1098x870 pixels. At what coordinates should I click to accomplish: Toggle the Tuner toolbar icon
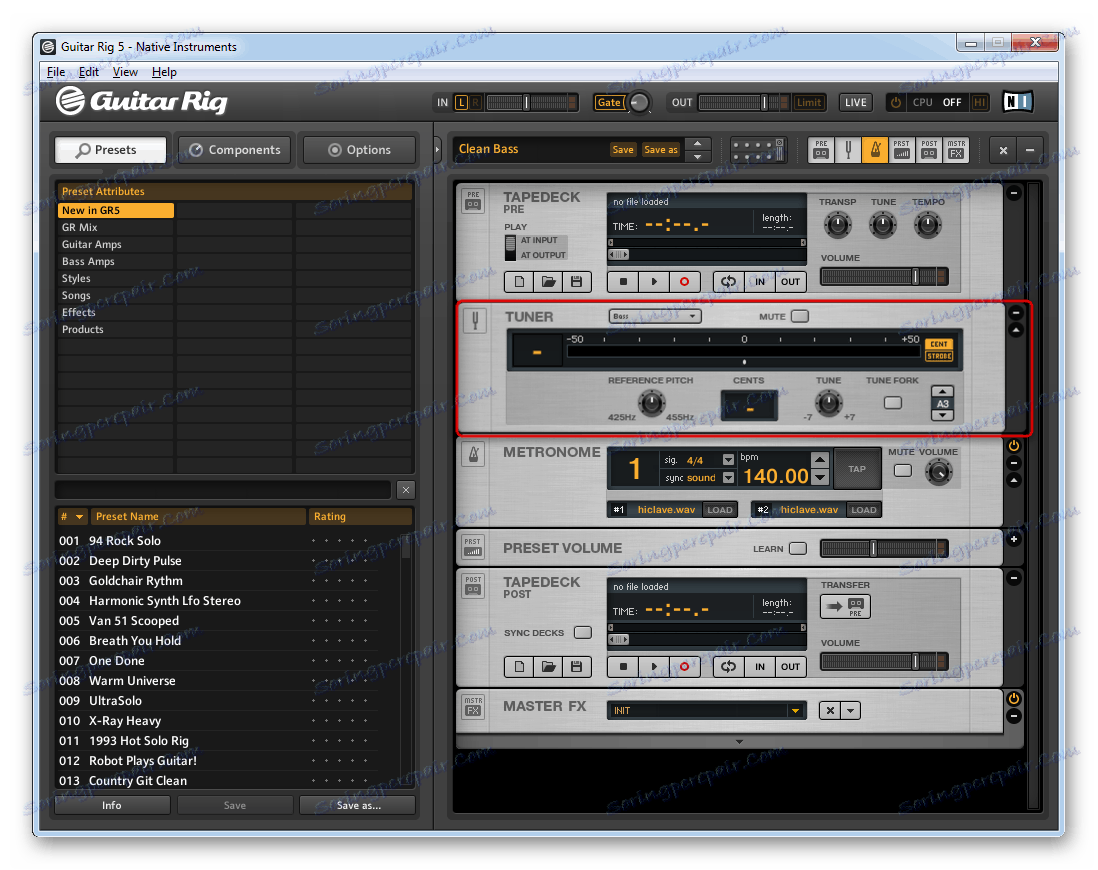[848, 149]
